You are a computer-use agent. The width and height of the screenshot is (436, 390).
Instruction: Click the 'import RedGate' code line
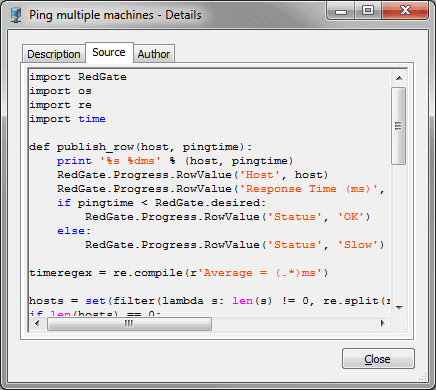pos(78,77)
